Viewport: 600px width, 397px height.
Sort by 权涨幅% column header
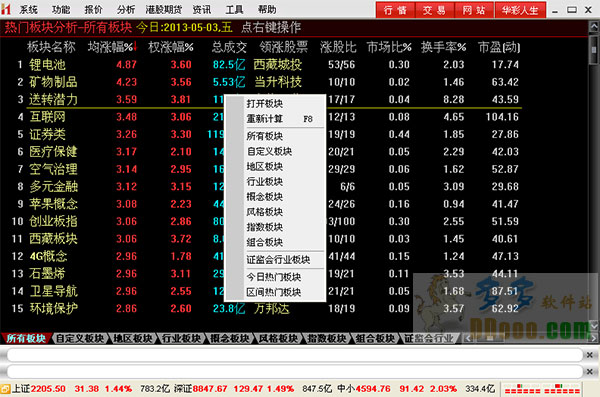tap(171, 47)
